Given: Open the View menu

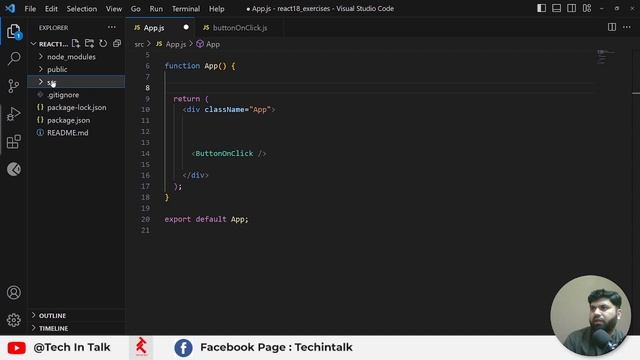Looking at the screenshot, I should point(113,9).
